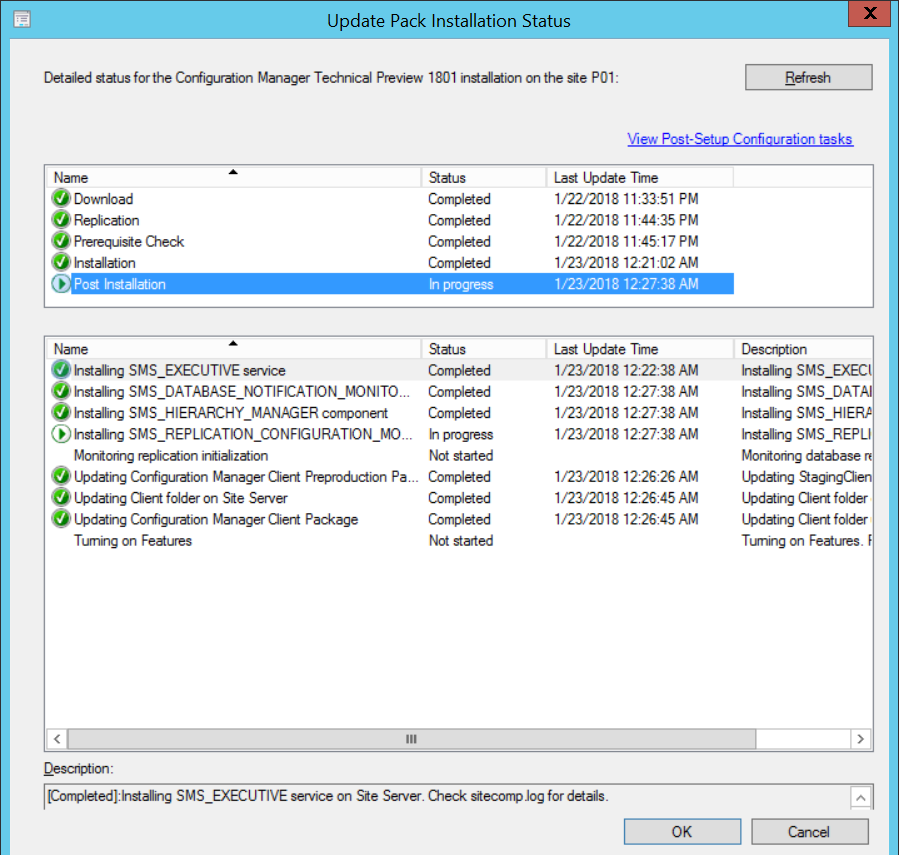Click the left arrow of the horizontal scrollbar
Screen dimensions: 899x855
click(57, 739)
